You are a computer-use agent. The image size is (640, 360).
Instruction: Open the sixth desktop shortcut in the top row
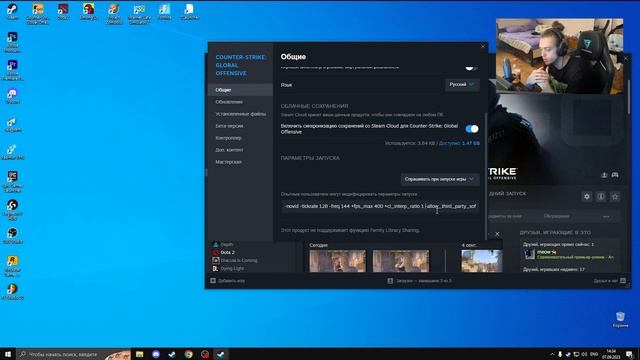139,13
